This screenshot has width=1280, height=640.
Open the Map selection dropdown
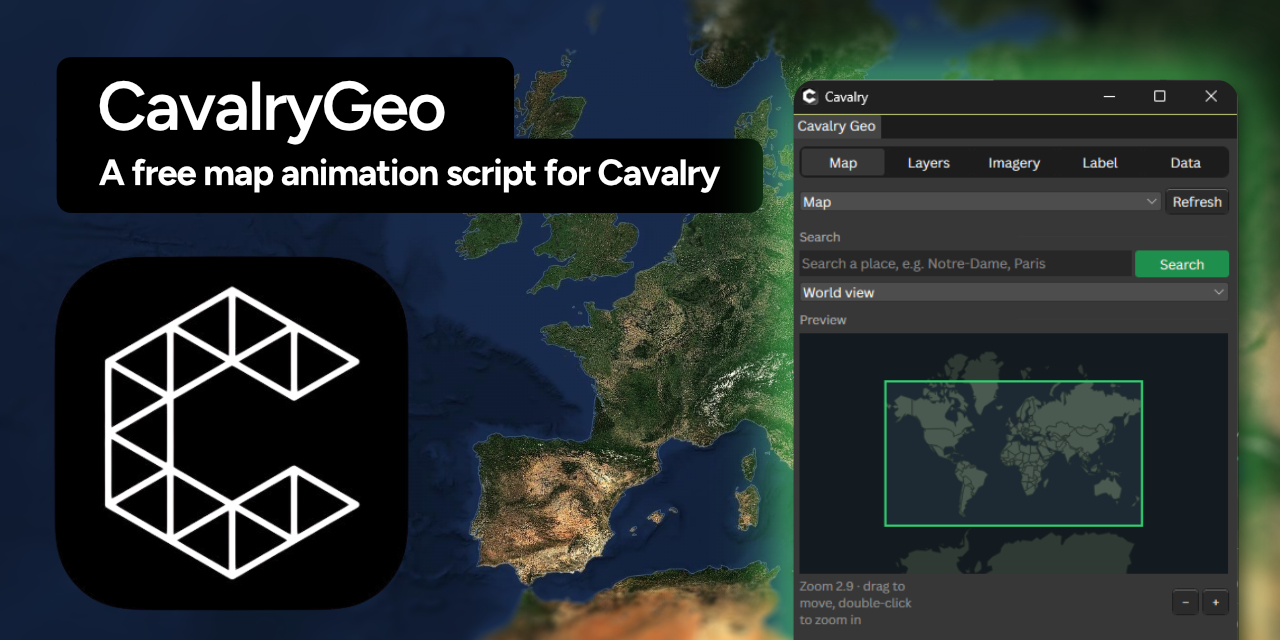tap(980, 202)
